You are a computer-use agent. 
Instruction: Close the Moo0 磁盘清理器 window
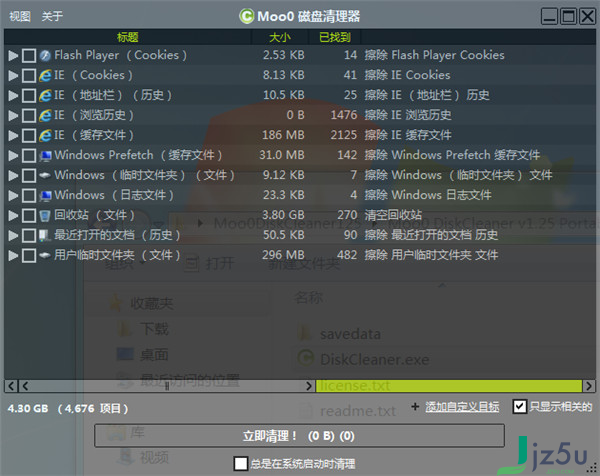[x=587, y=16]
